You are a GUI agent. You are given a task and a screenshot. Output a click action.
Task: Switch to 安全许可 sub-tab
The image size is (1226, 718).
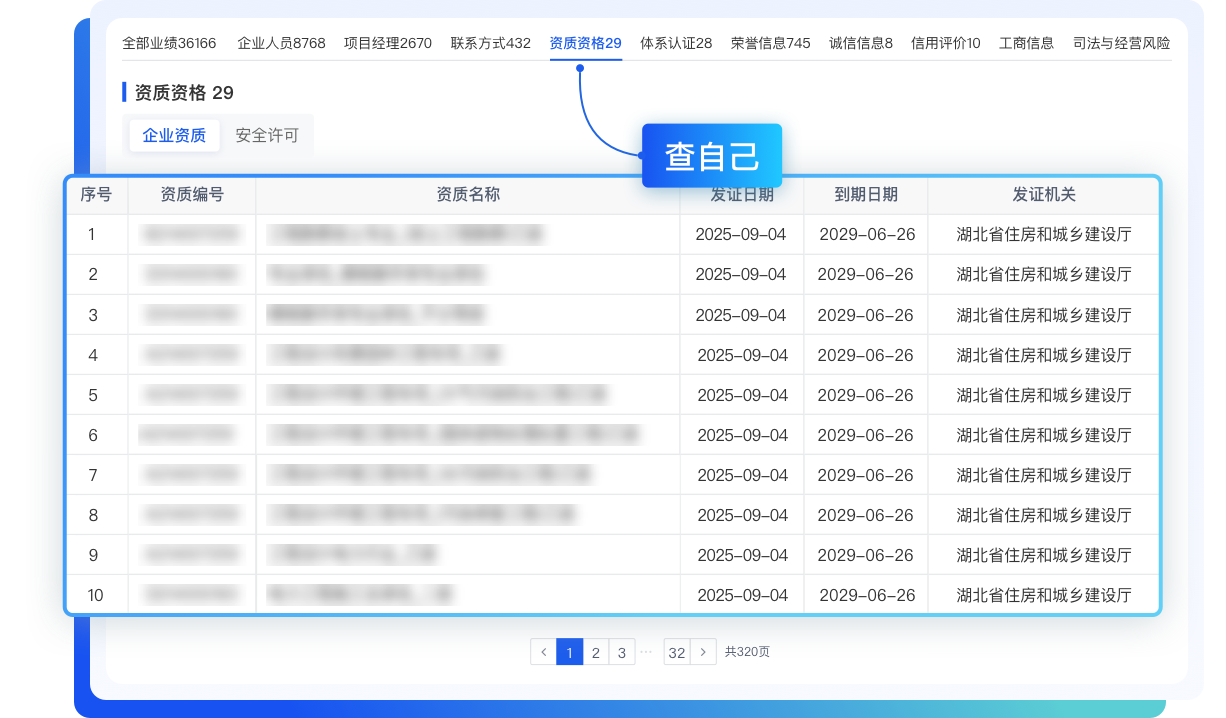pyautogui.click(x=267, y=136)
